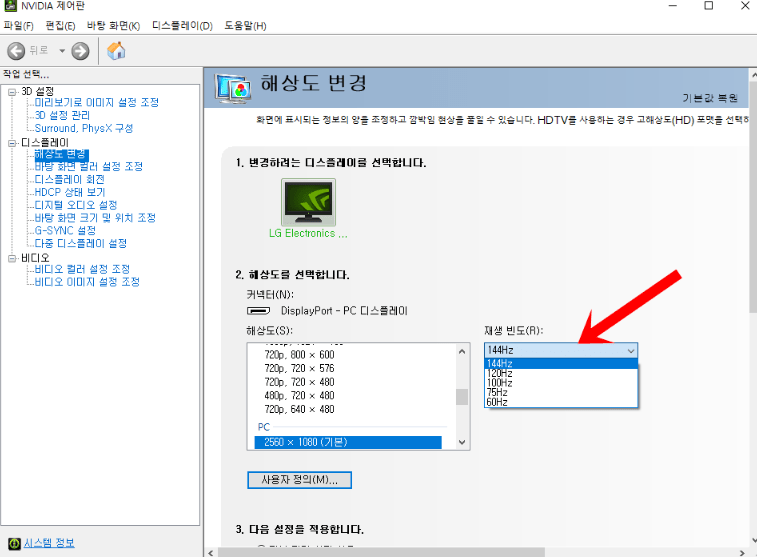
Task: Choose 144Hz in the refresh rate list
Action: point(561,363)
